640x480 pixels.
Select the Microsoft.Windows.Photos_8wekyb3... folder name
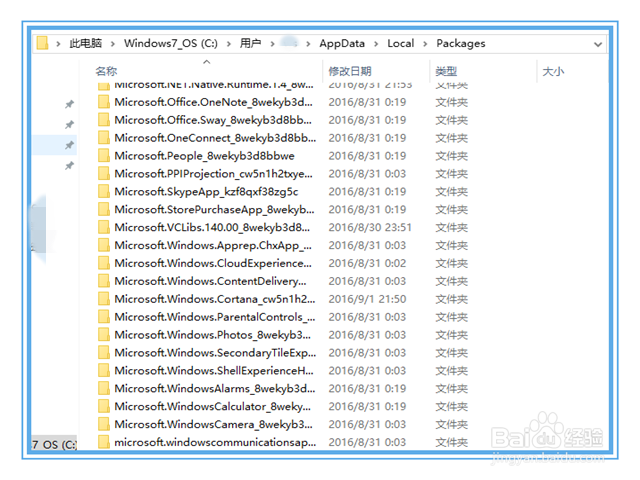tap(213, 335)
